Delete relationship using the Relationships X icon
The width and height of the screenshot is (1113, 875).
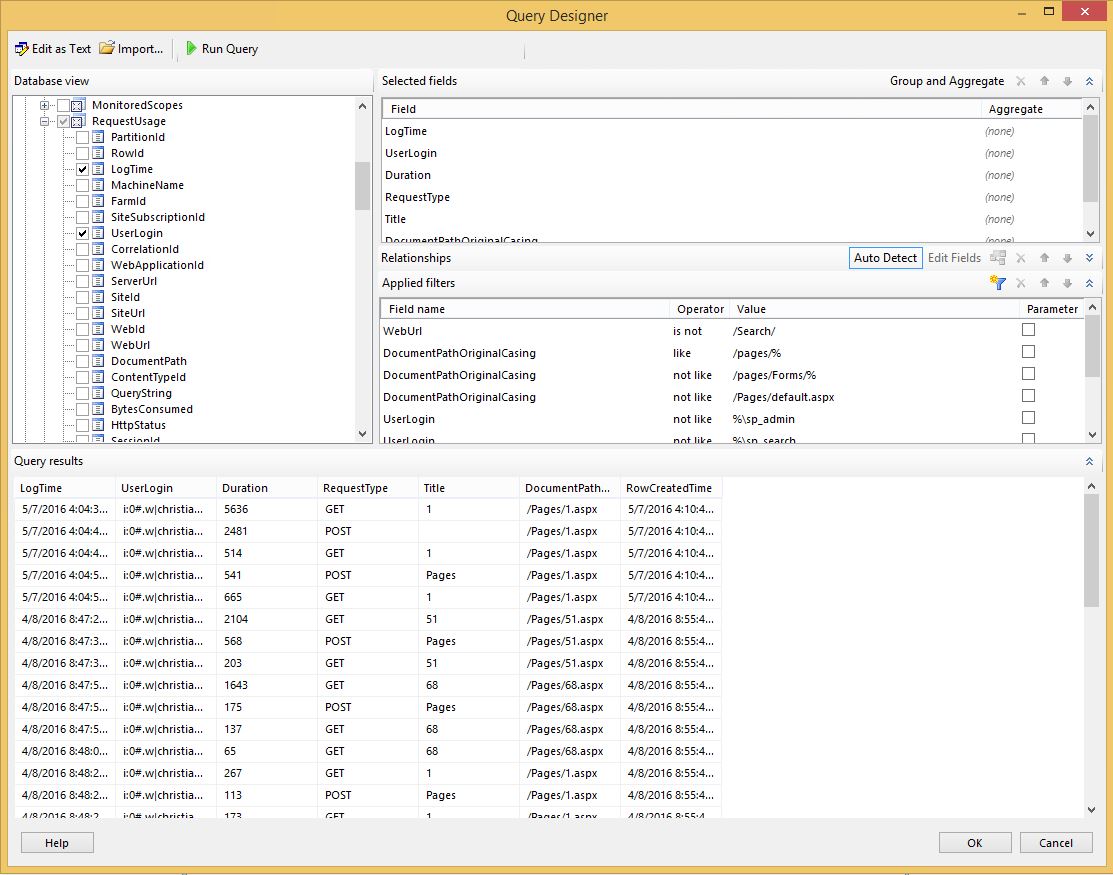[1021, 258]
